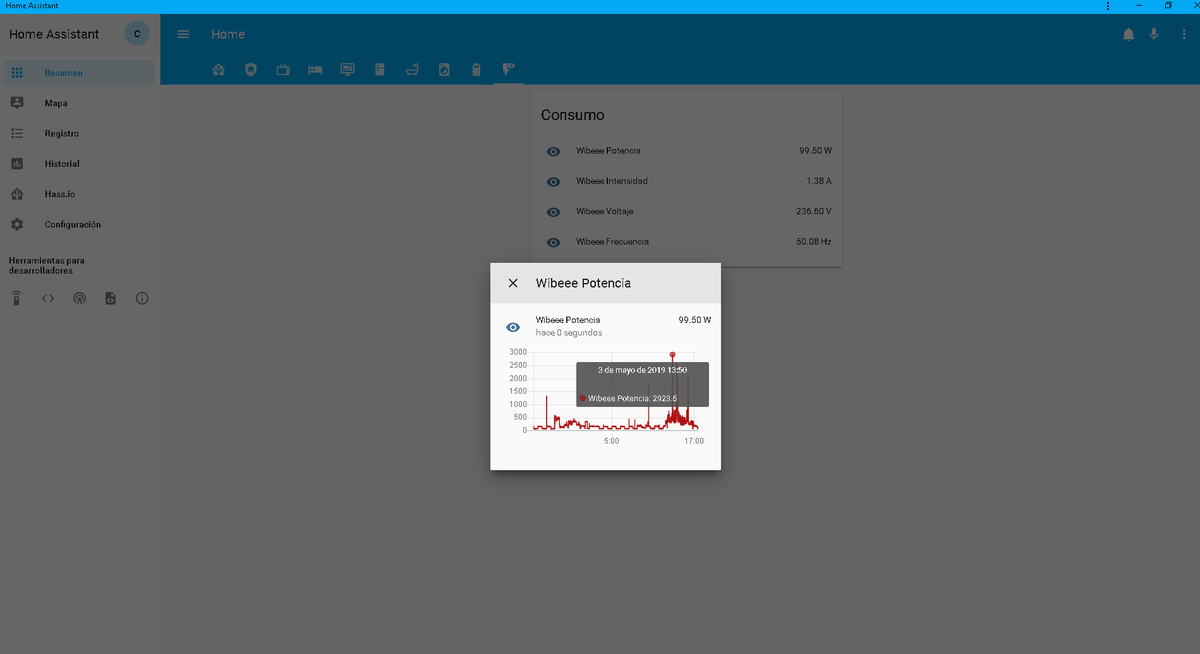Close the Wibeee Potencia dialog

tap(513, 283)
